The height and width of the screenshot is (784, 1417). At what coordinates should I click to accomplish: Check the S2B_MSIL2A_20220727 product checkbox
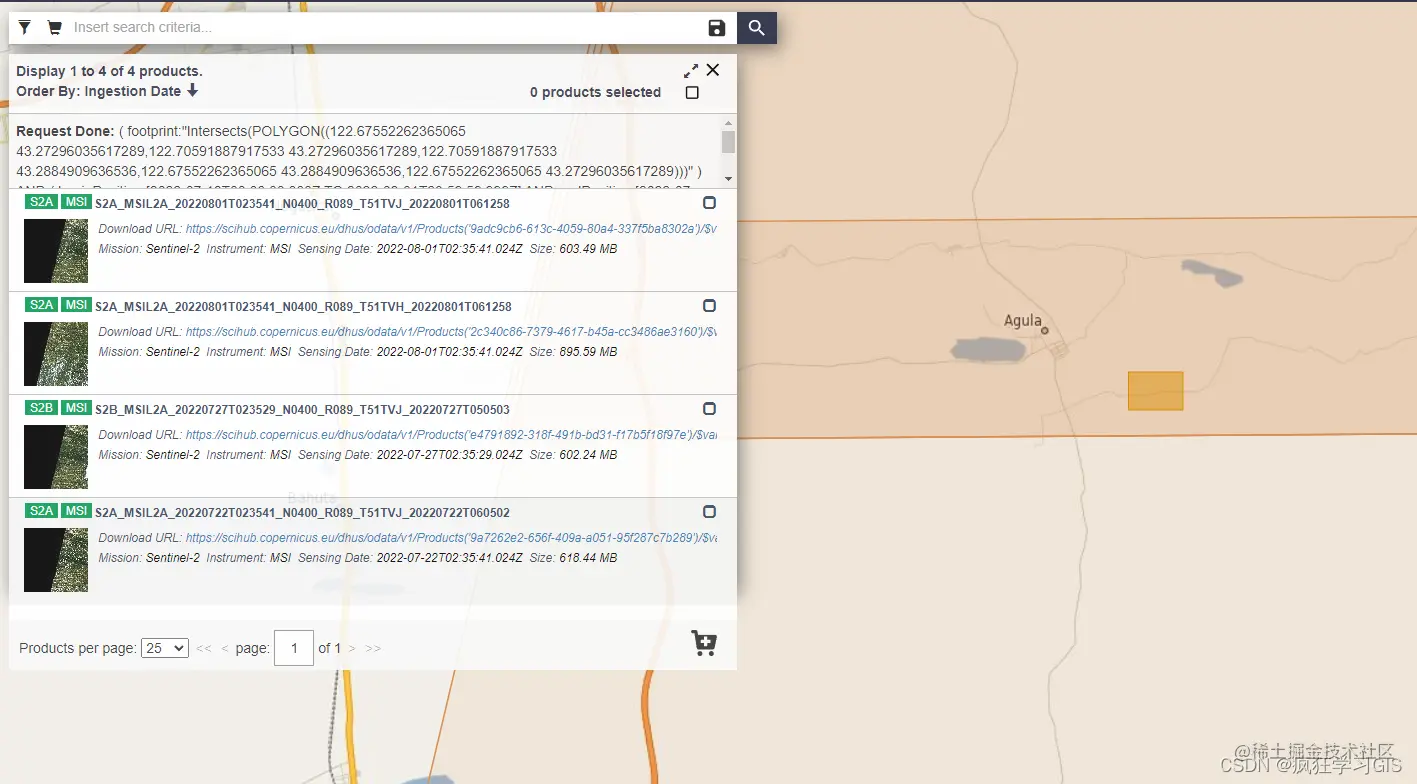click(709, 408)
